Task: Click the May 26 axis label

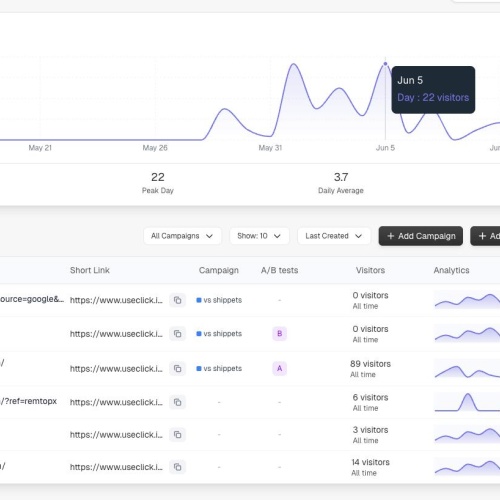Action: coord(155,148)
